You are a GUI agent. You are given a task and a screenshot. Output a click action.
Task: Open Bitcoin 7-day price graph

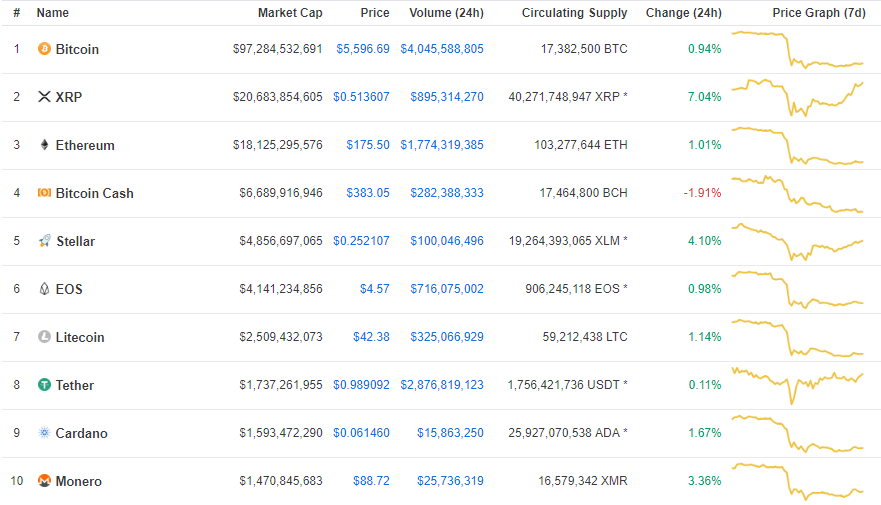[797, 49]
